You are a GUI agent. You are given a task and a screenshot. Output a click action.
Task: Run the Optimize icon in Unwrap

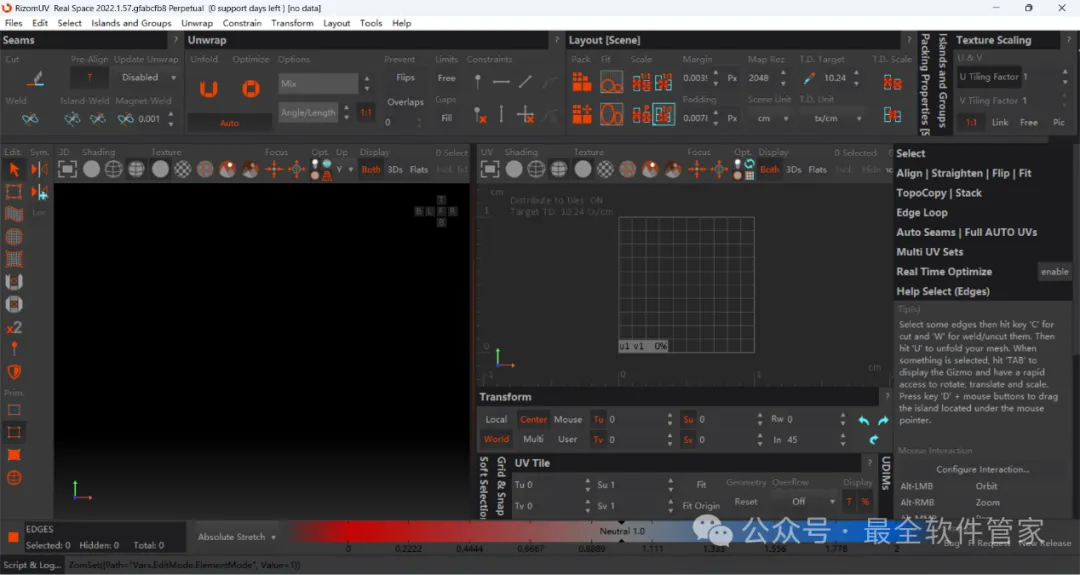click(251, 88)
